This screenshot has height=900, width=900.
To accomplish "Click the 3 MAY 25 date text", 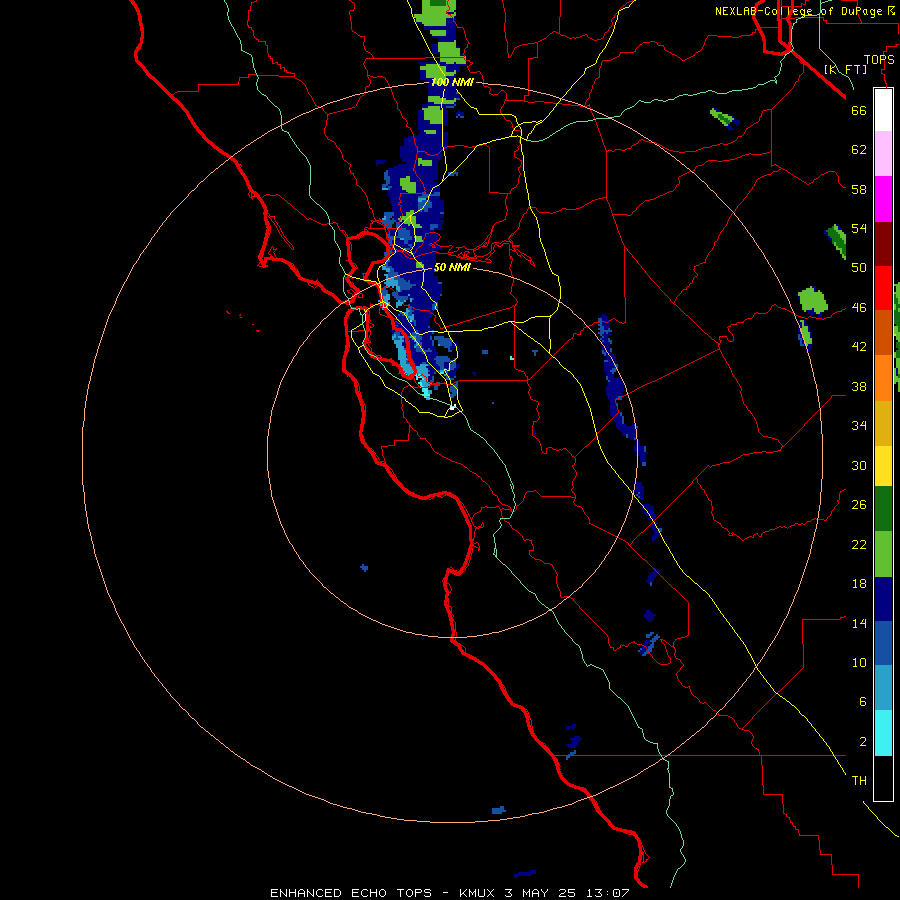I will click(541, 893).
